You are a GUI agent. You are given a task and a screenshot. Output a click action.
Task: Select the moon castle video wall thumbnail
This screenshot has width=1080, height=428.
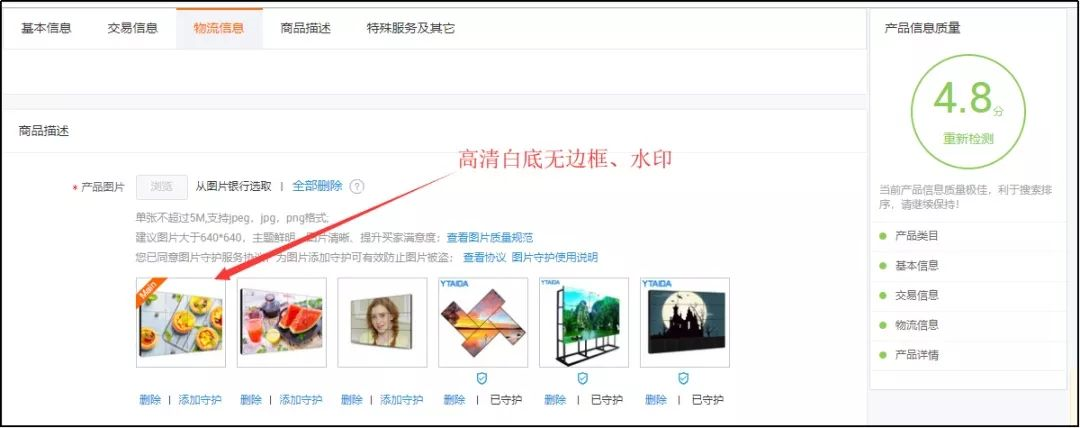tap(685, 323)
